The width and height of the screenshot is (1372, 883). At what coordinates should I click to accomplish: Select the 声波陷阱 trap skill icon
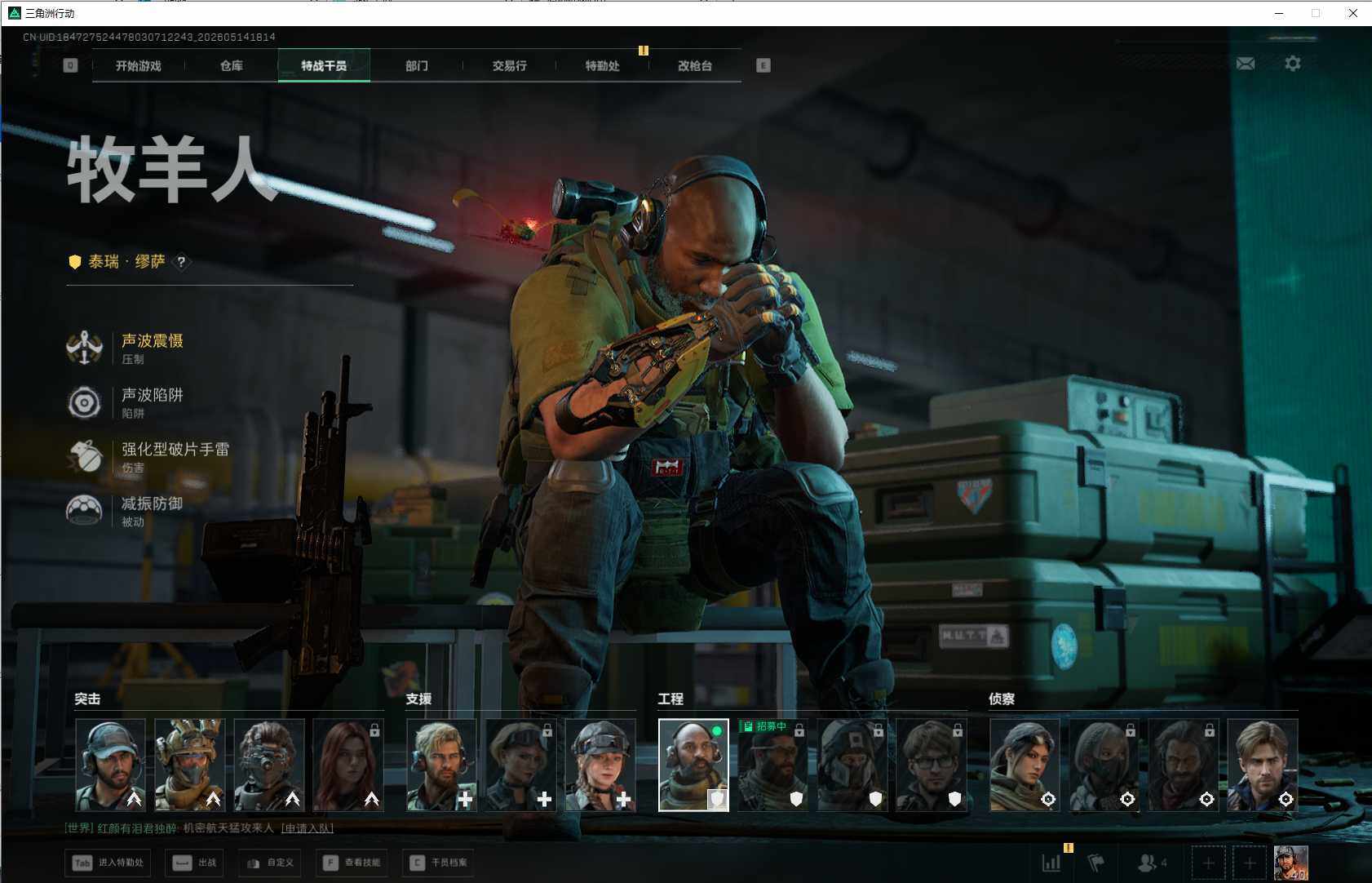pyautogui.click(x=84, y=402)
